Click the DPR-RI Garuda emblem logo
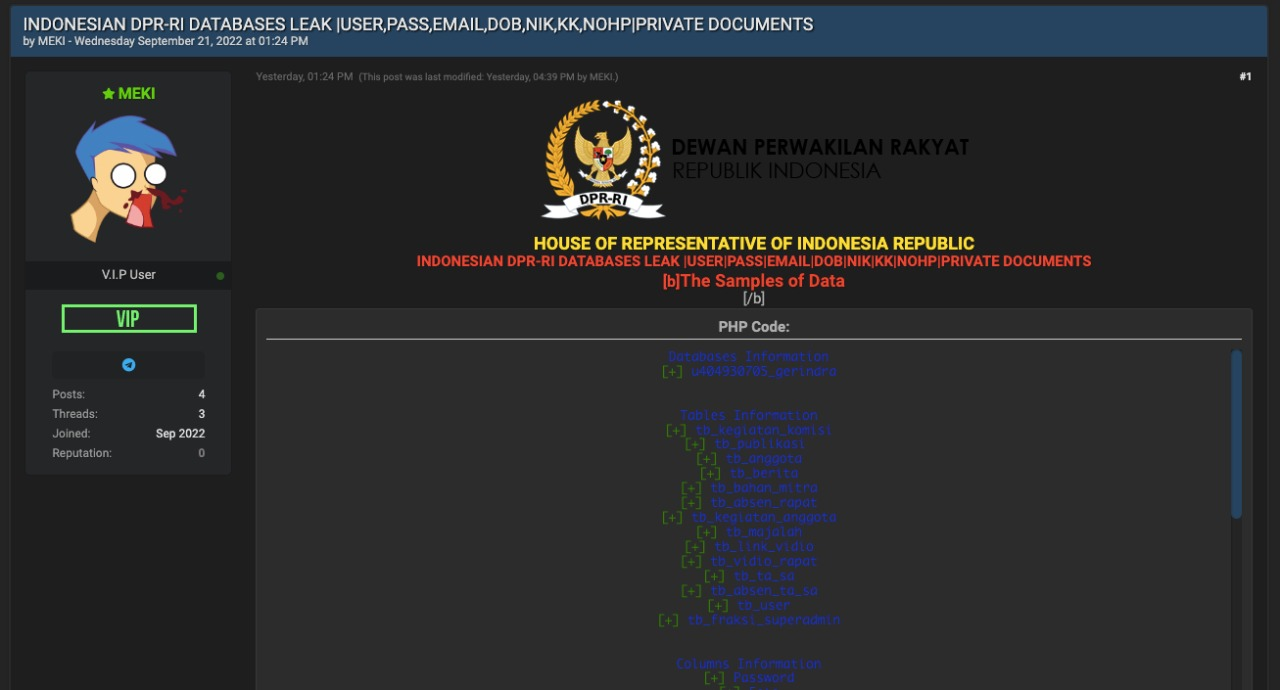The height and width of the screenshot is (690, 1280). click(x=603, y=159)
